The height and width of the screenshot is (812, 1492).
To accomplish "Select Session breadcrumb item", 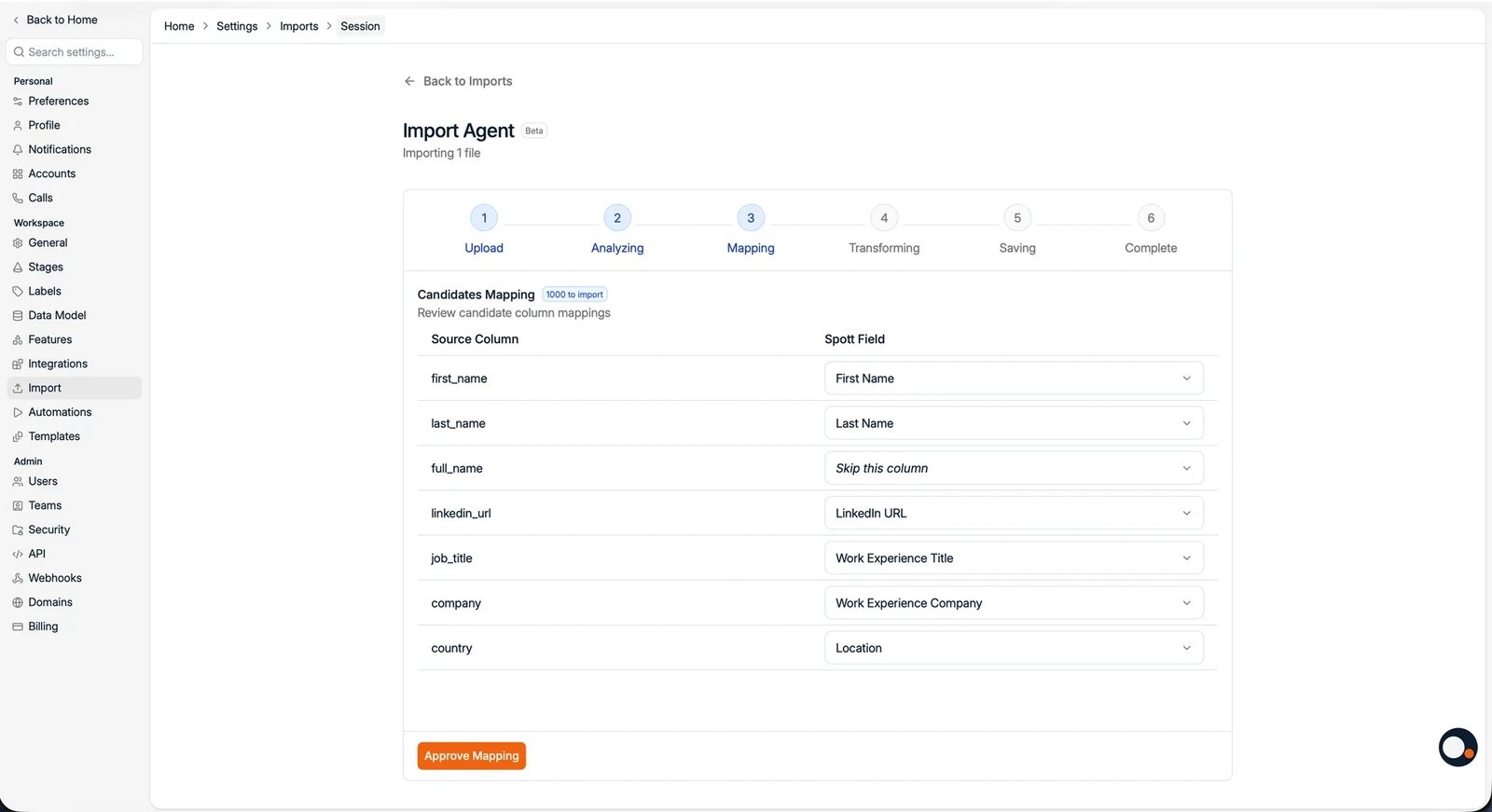I will pyautogui.click(x=360, y=26).
